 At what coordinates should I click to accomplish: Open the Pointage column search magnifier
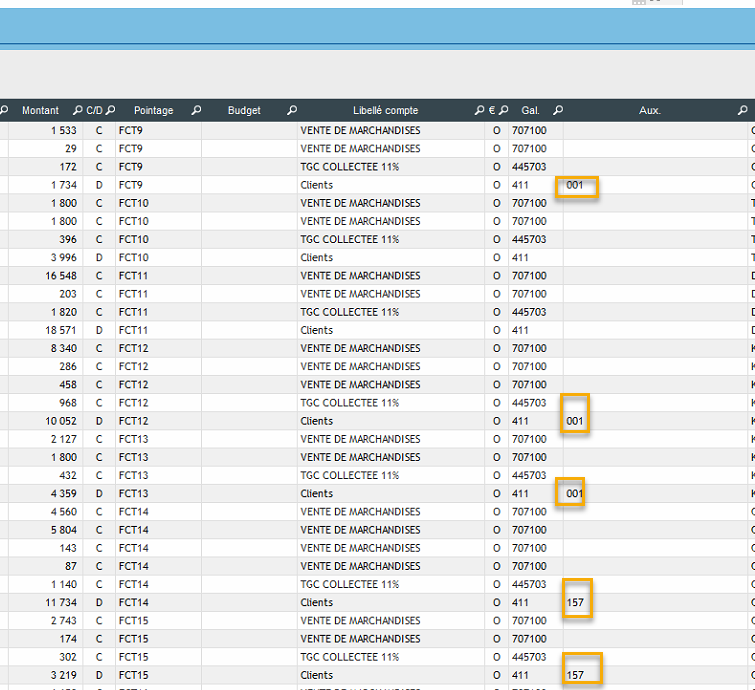(x=196, y=111)
